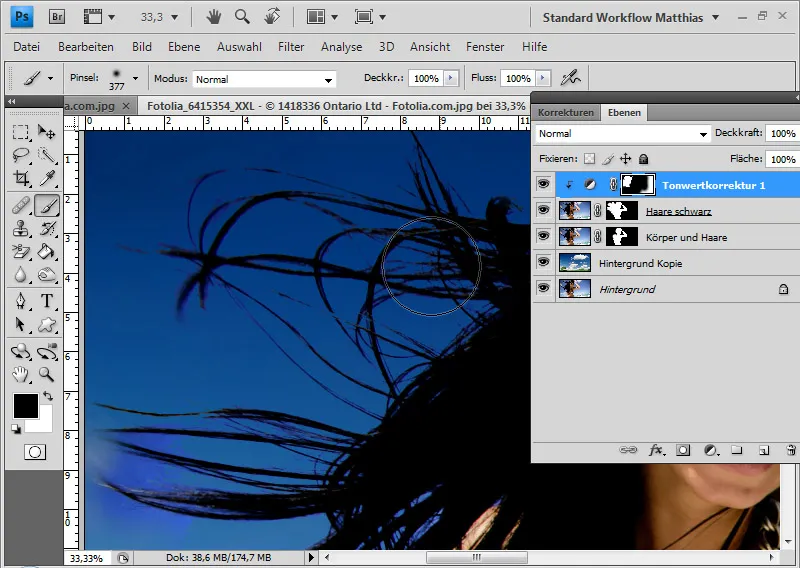Toggle Quick Mask mode
This screenshot has width=800, height=568.
pyautogui.click(x=35, y=452)
